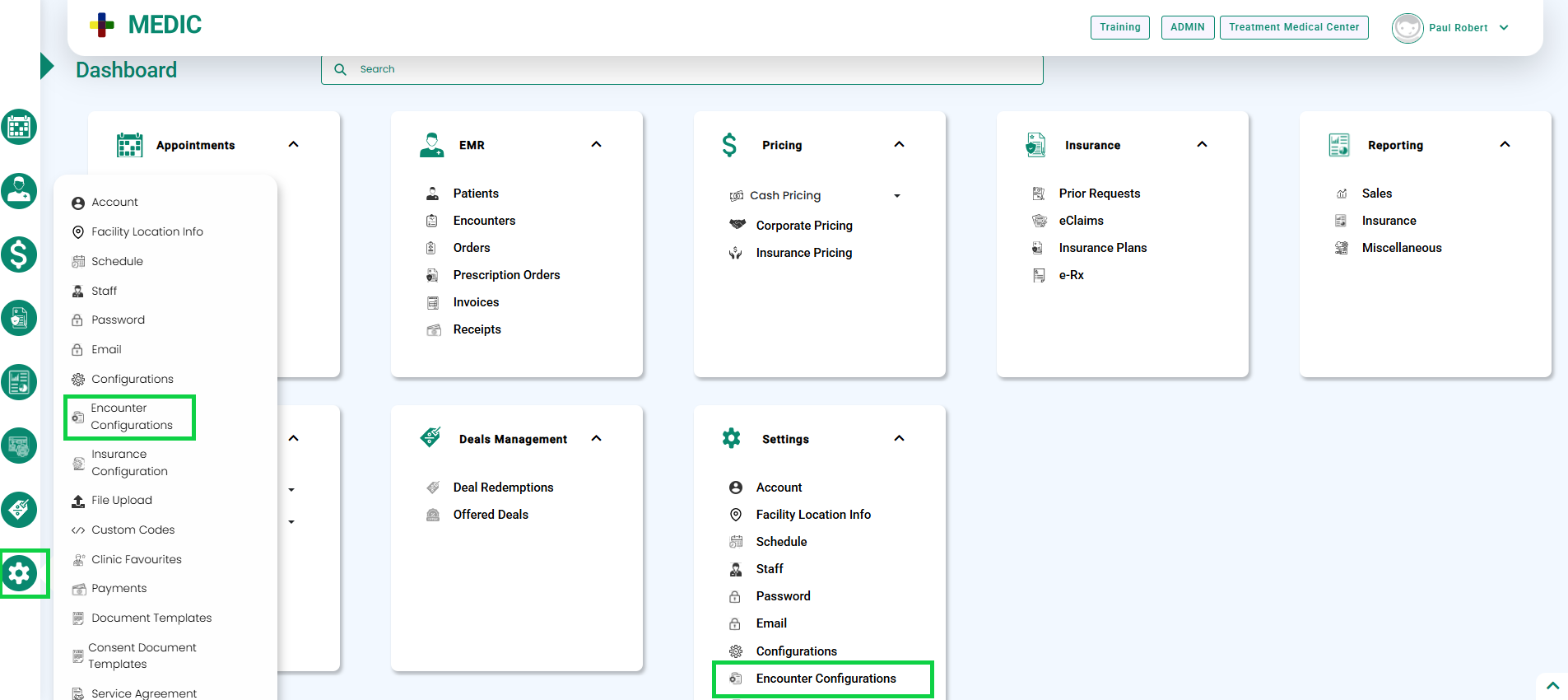Click the Training button
The width and height of the screenshot is (1568, 700).
[x=1119, y=27]
